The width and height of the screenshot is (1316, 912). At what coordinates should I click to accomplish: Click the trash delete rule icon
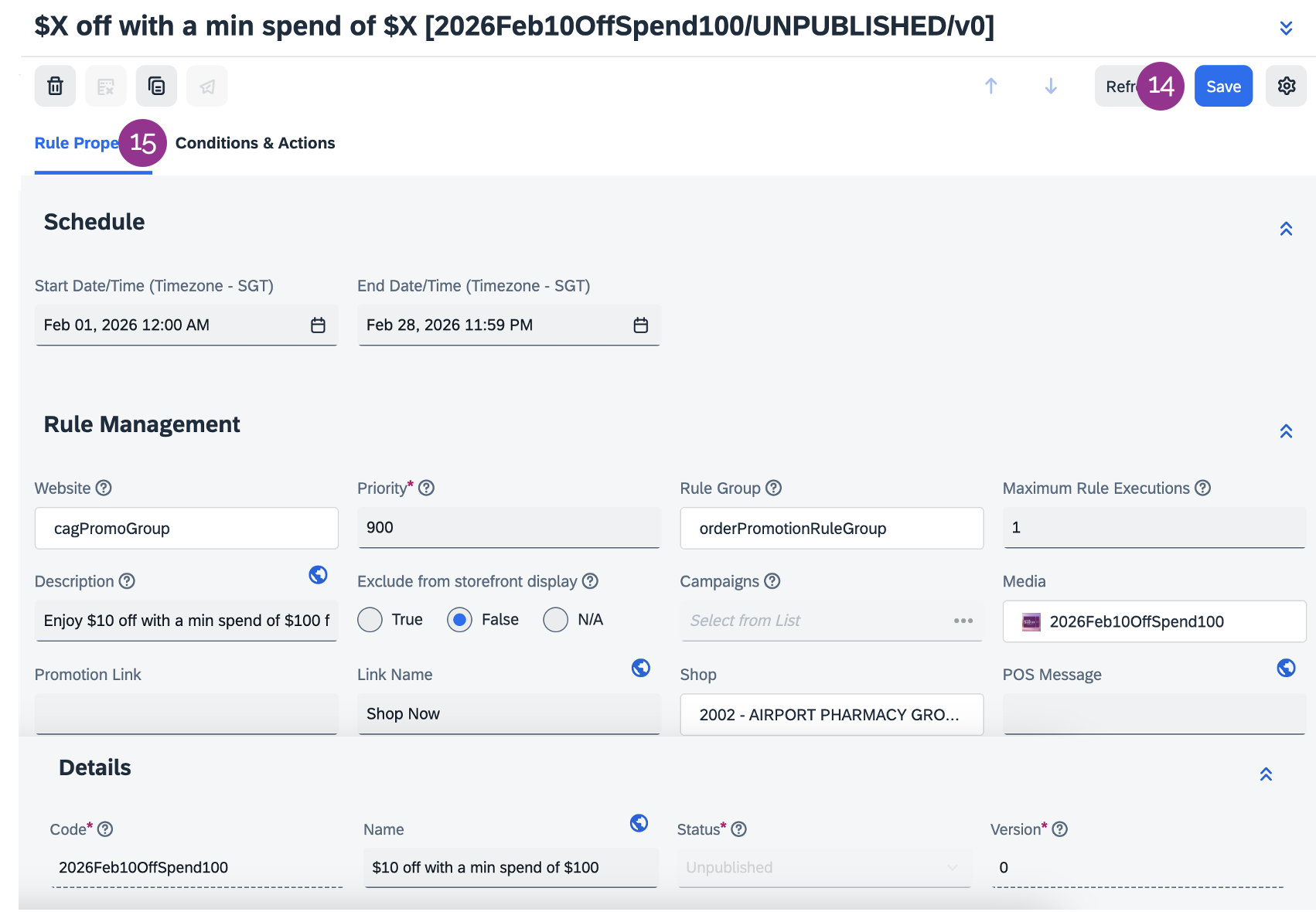coord(55,86)
